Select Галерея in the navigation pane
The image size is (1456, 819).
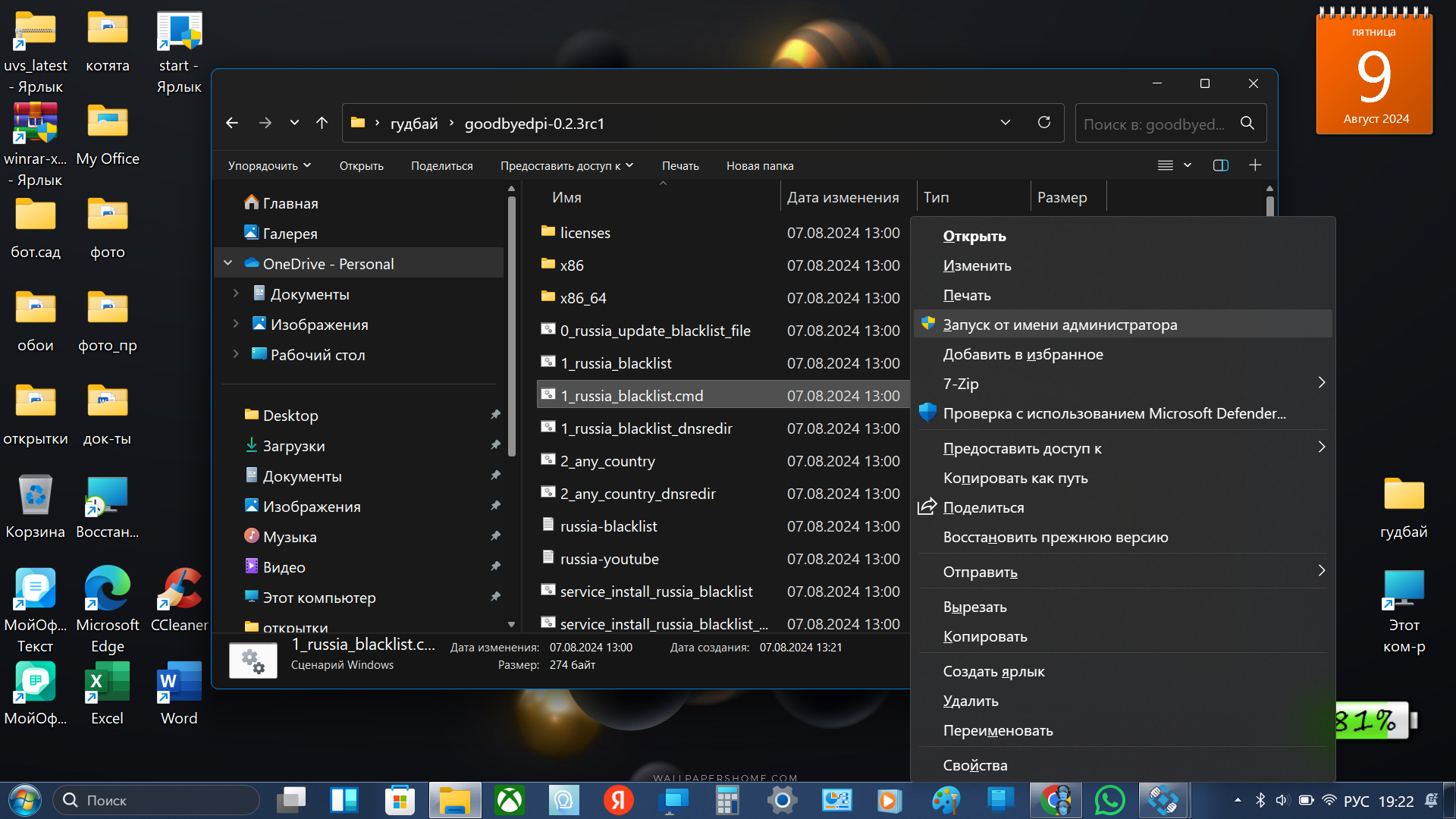[x=281, y=234]
